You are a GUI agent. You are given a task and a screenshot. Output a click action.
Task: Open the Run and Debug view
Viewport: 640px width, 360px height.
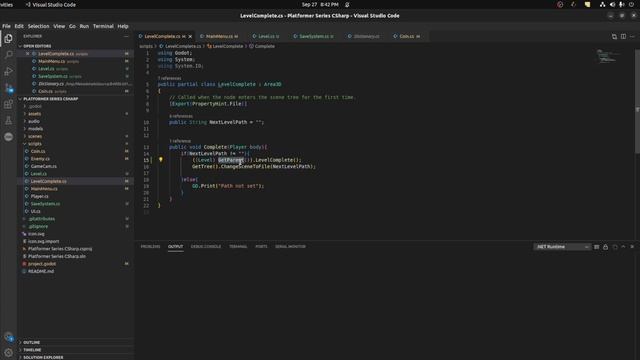8,71
